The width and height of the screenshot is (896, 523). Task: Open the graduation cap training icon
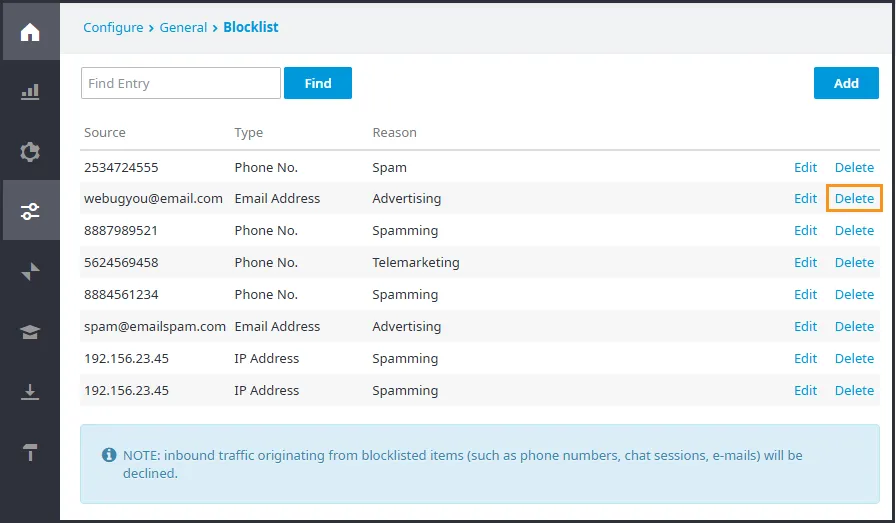tap(30, 332)
